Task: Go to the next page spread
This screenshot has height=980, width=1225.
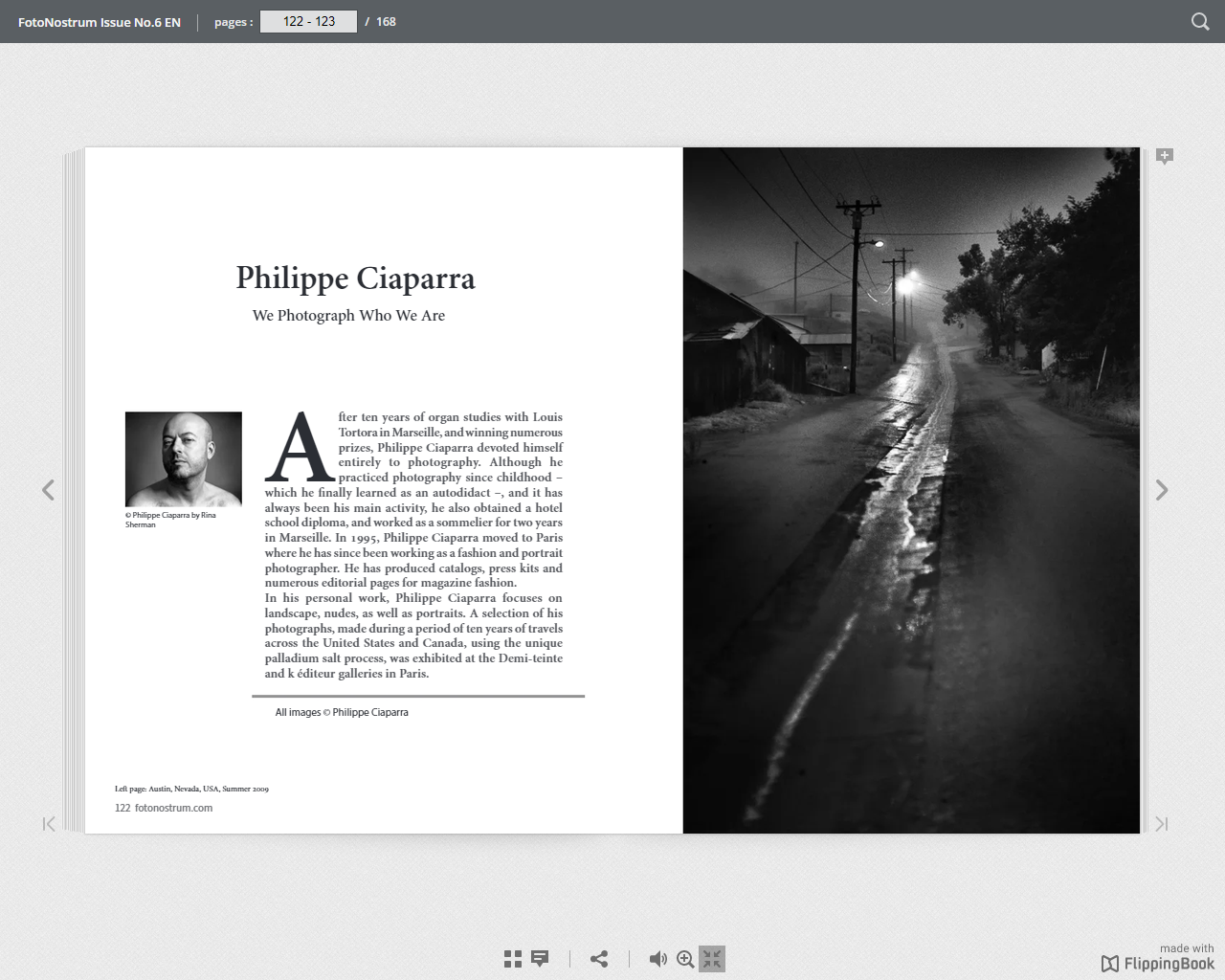Action: coord(1162,490)
